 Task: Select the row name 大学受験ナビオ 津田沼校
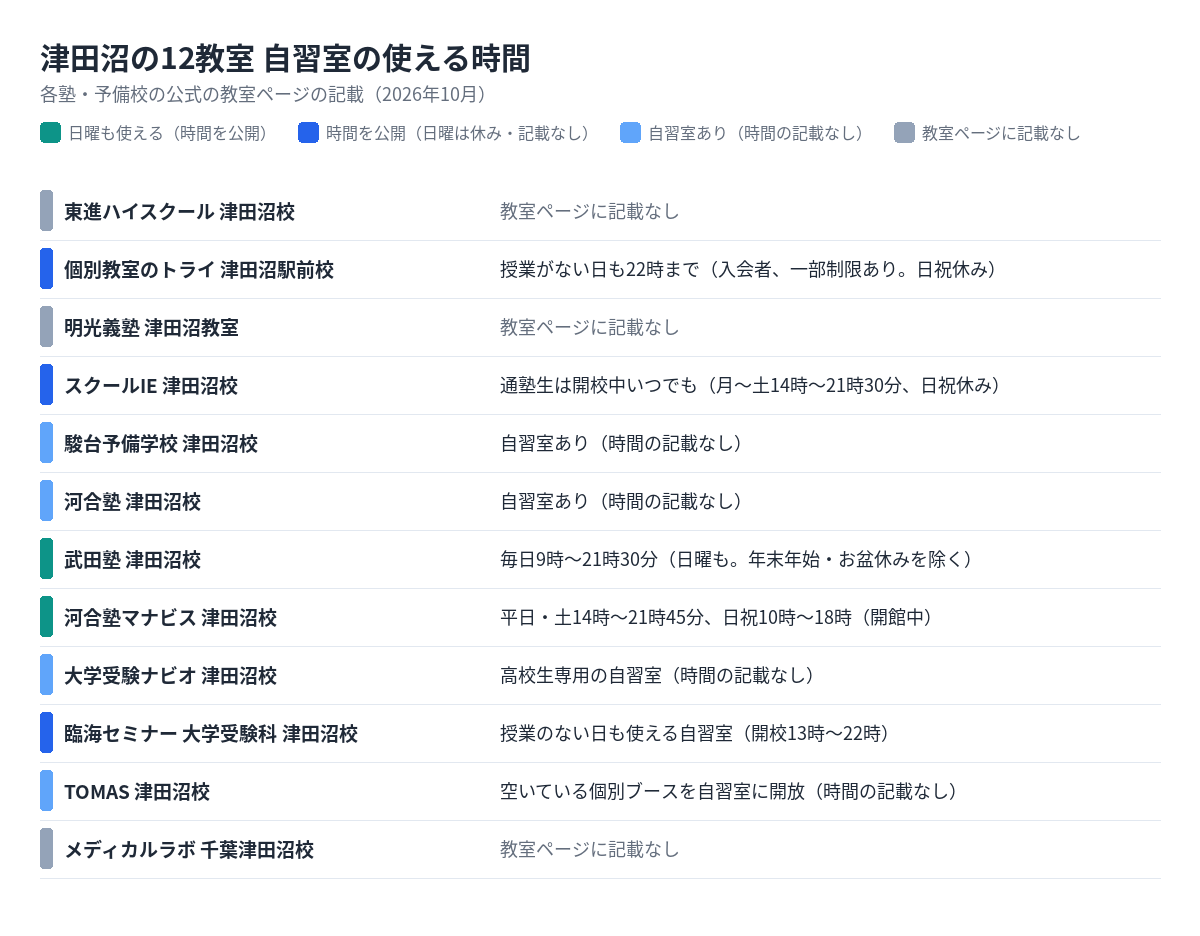pyautogui.click(x=170, y=676)
